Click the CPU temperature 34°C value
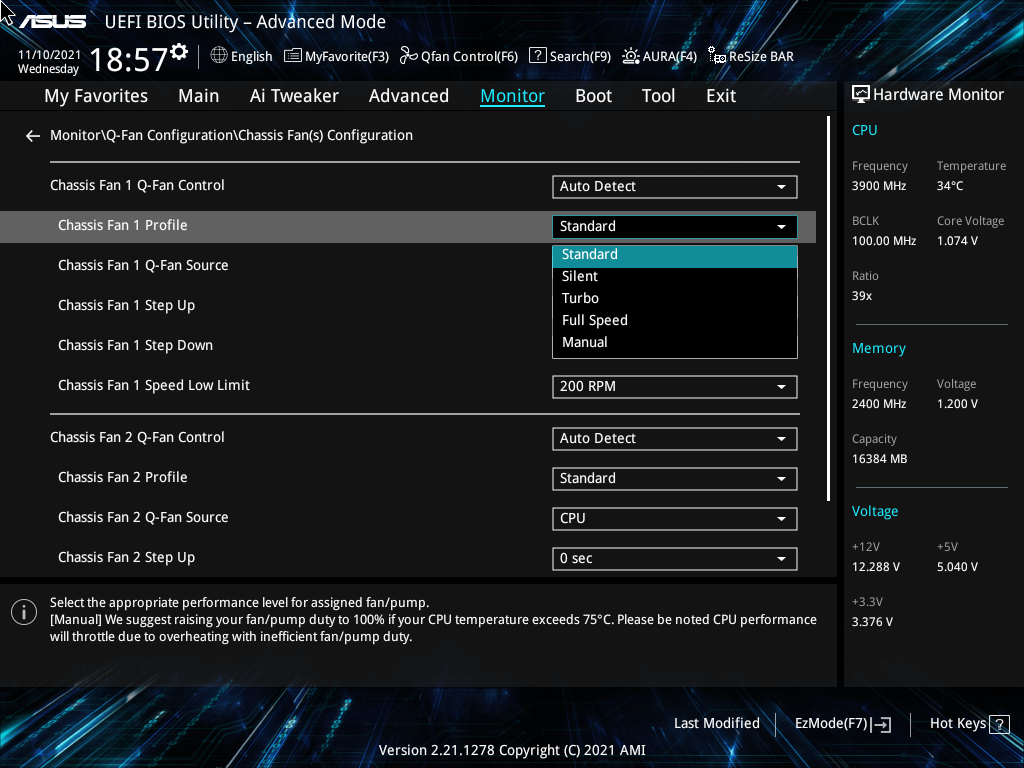Viewport: 1024px width, 768px height. pos(950,186)
